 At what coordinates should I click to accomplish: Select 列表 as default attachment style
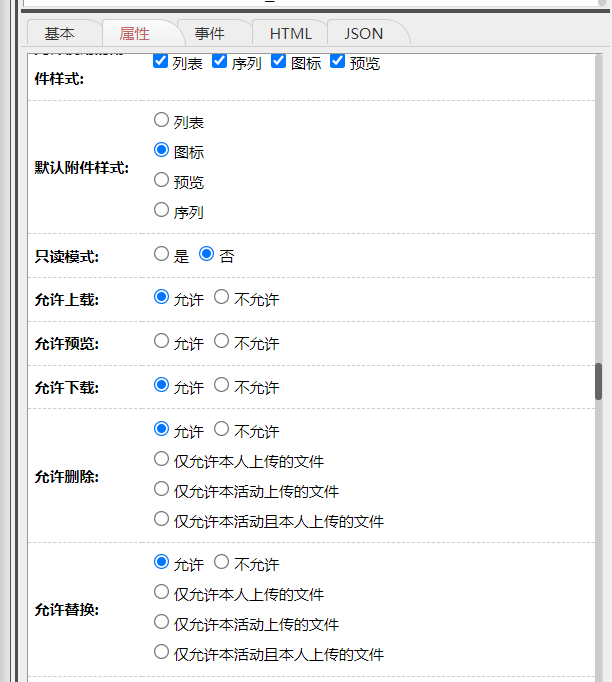[162, 121]
